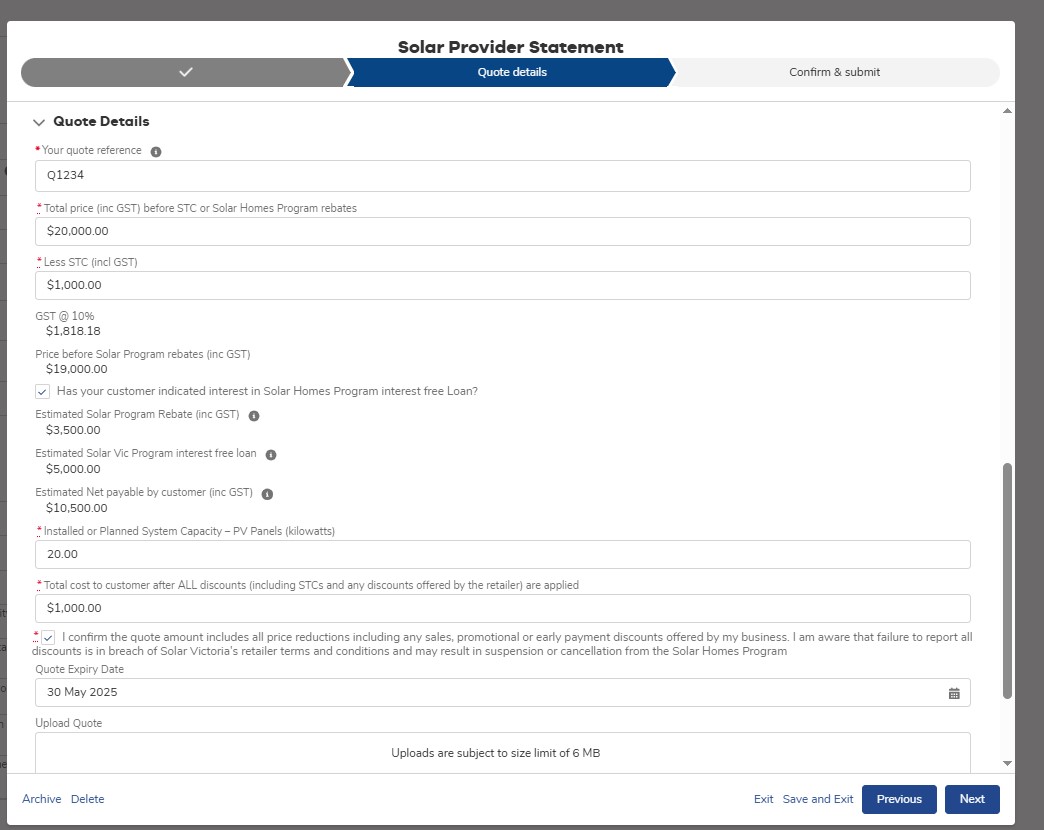Open info tooltip for interest free loan

pyautogui.click(x=271, y=455)
